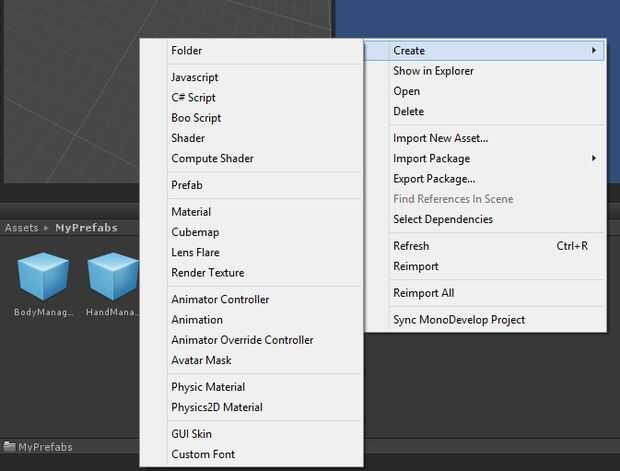
Task: Create a Physics2D Material
Action: 216,407
